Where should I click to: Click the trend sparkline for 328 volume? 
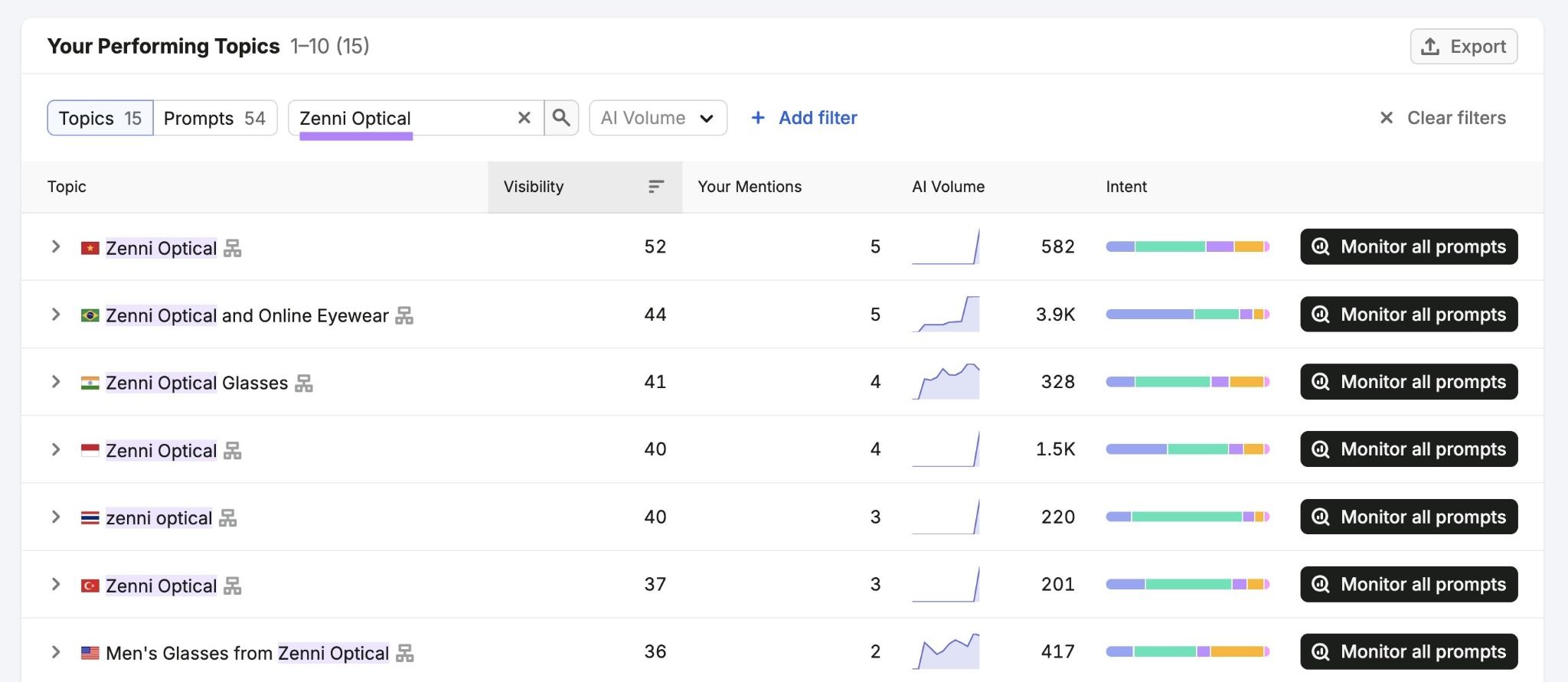[946, 381]
